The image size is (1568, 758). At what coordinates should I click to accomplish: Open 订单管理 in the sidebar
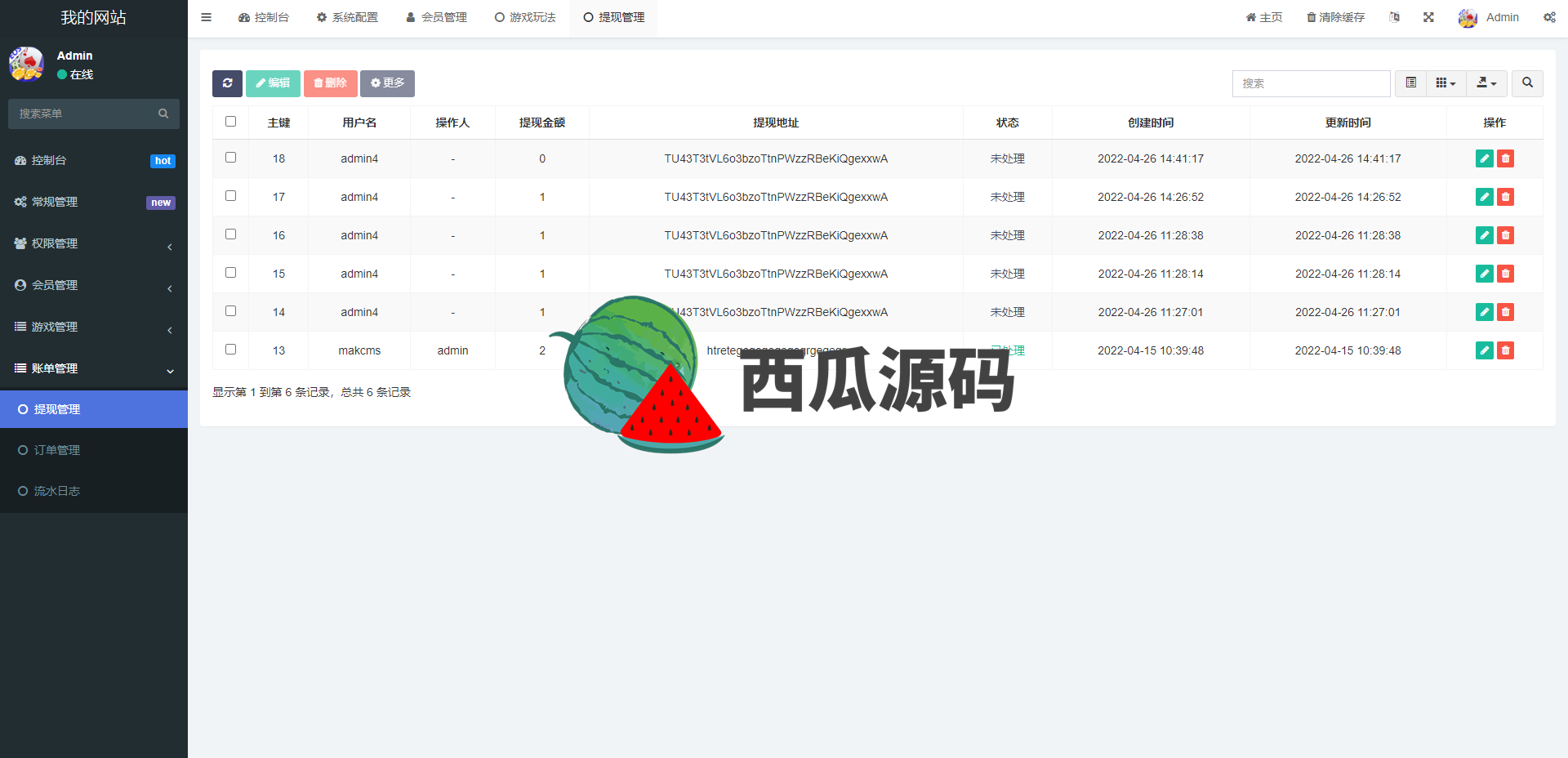click(x=94, y=450)
